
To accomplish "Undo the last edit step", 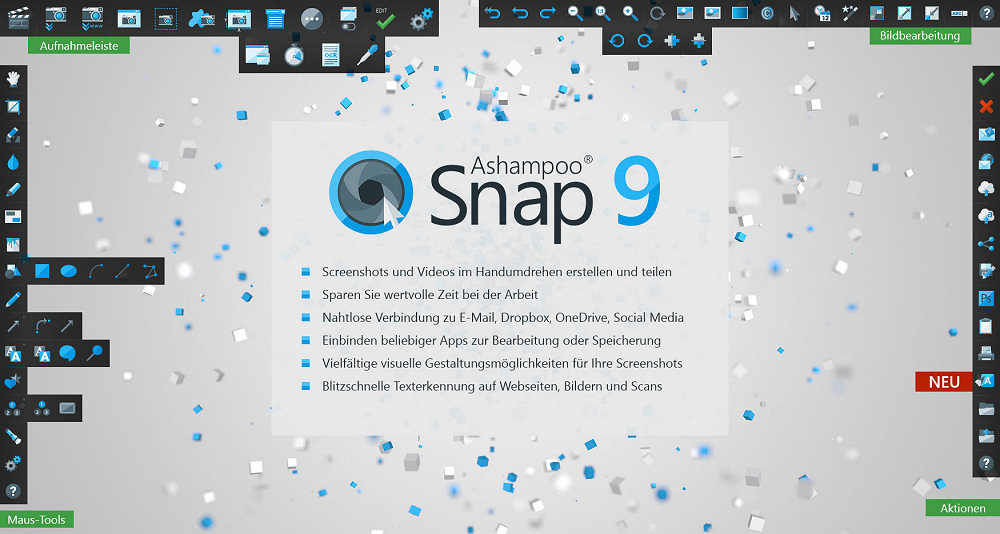I will [x=520, y=13].
